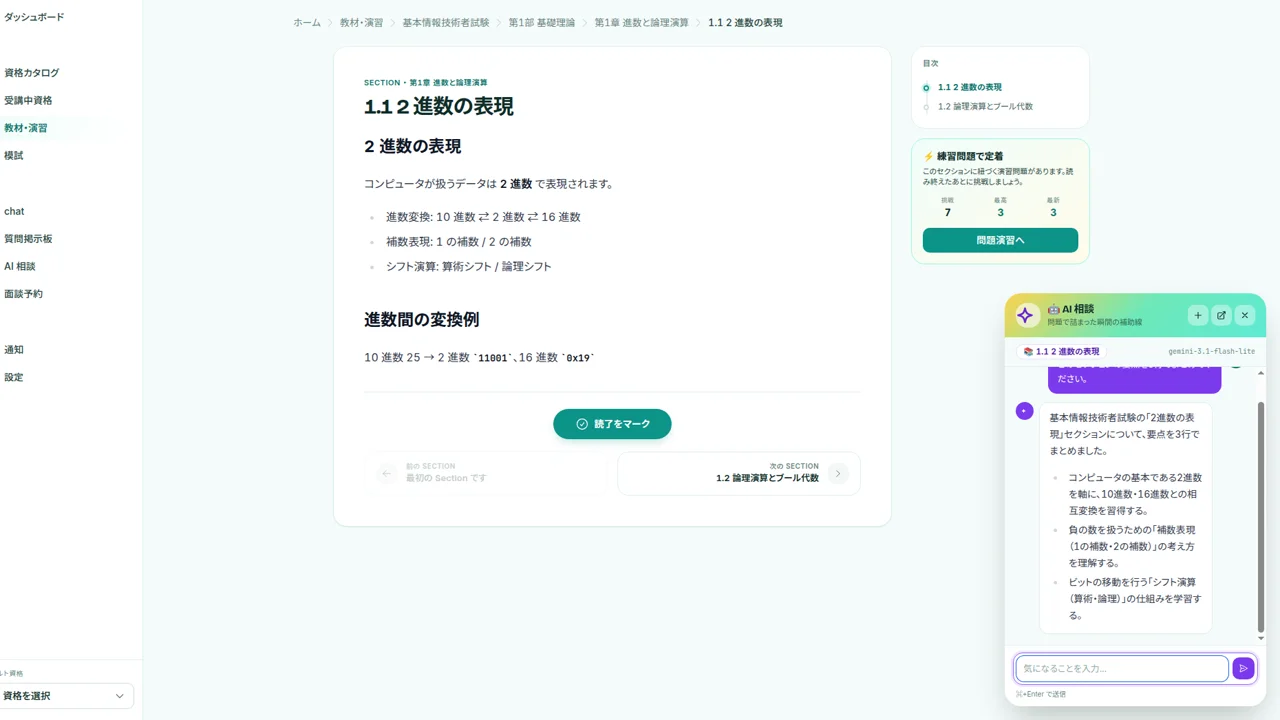This screenshot has height=720, width=1280.
Task: Click the check icon in 読了をマーク
Action: pyautogui.click(x=582, y=424)
